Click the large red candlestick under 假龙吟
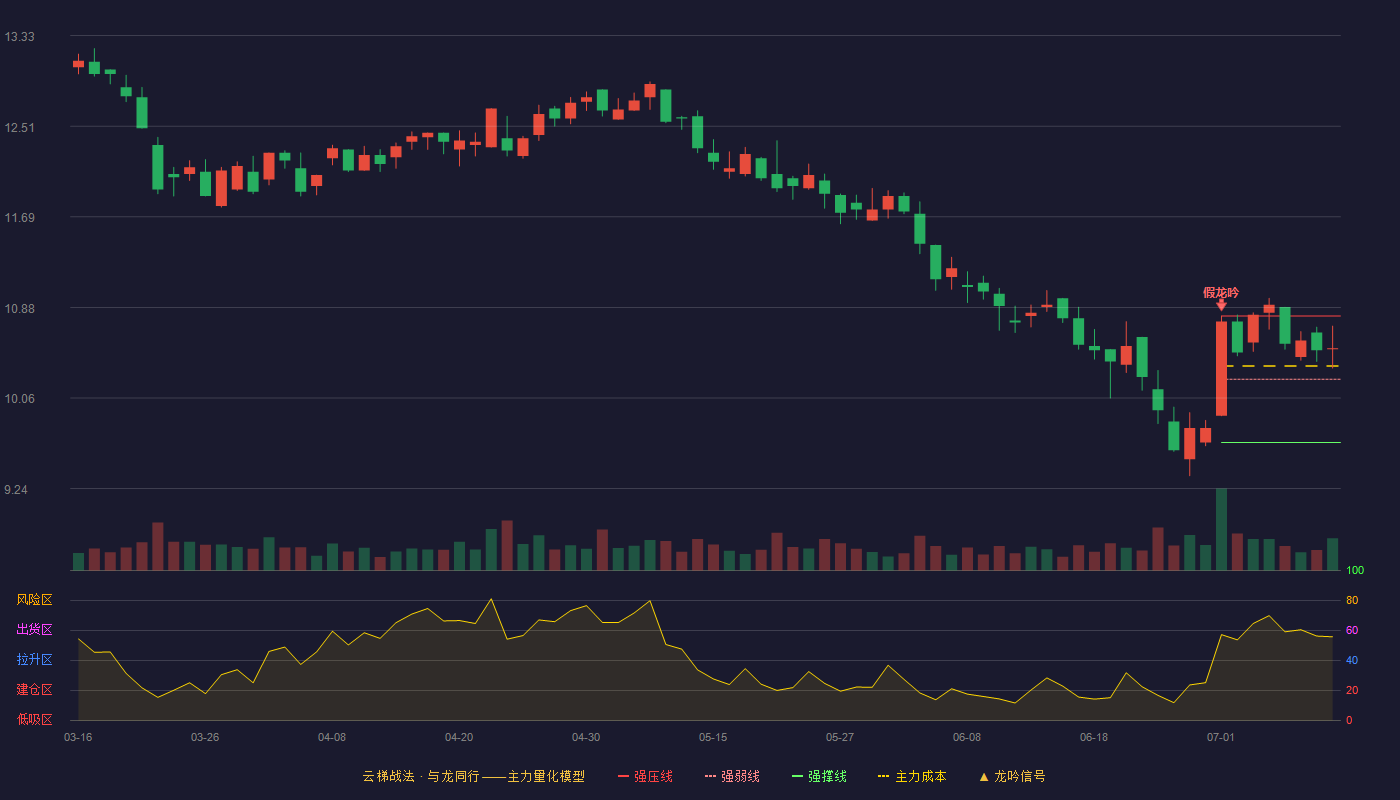1400x800 pixels. tap(1221, 368)
